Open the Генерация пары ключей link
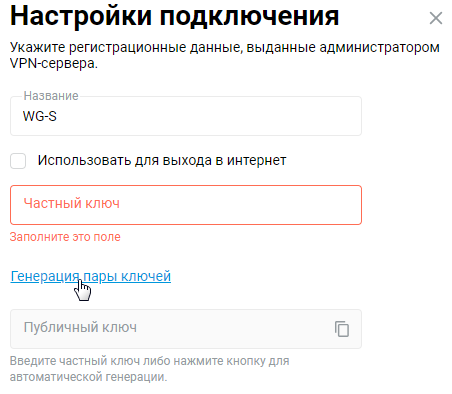Screen dimensions: 452x394 pos(91,276)
